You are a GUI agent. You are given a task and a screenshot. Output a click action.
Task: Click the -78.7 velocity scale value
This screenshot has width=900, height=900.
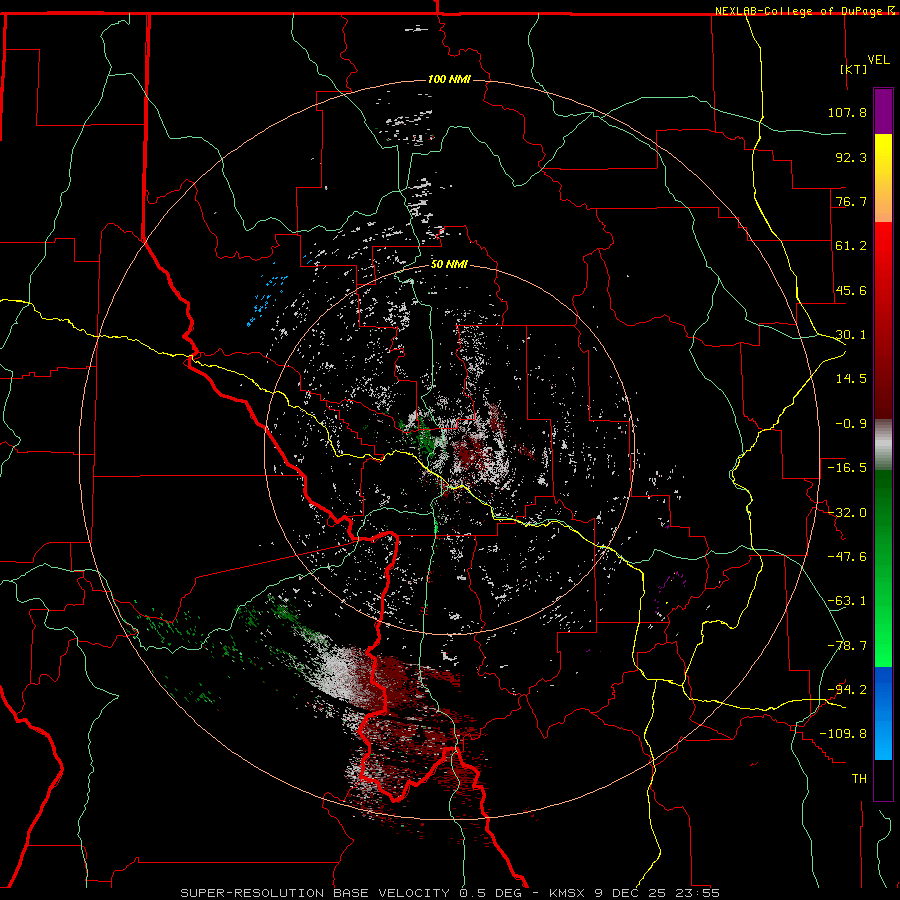(847, 646)
